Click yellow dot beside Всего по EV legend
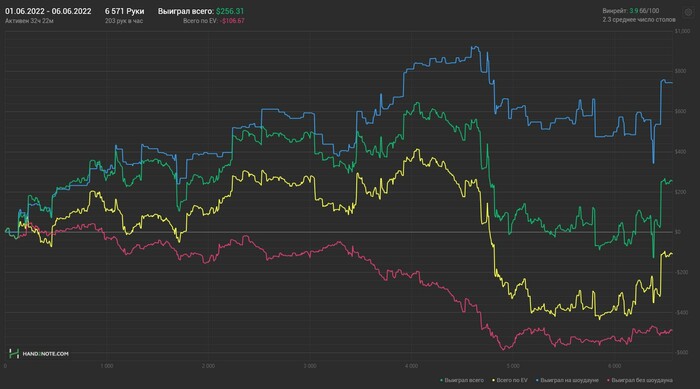700x389 pixels. (493, 381)
